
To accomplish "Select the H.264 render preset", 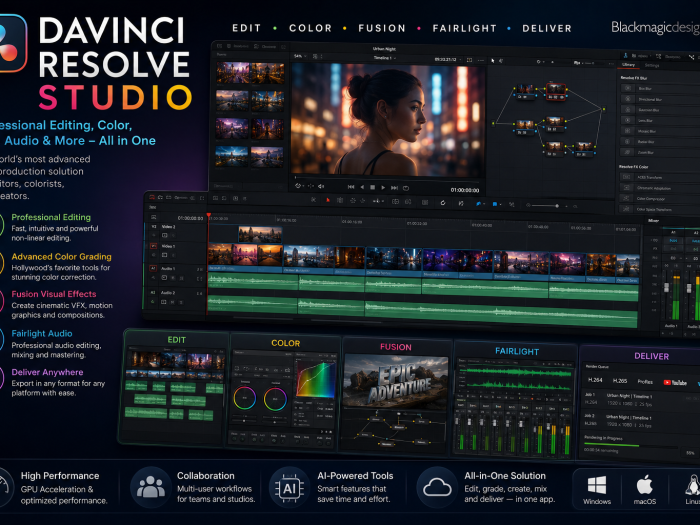I will [x=595, y=380].
